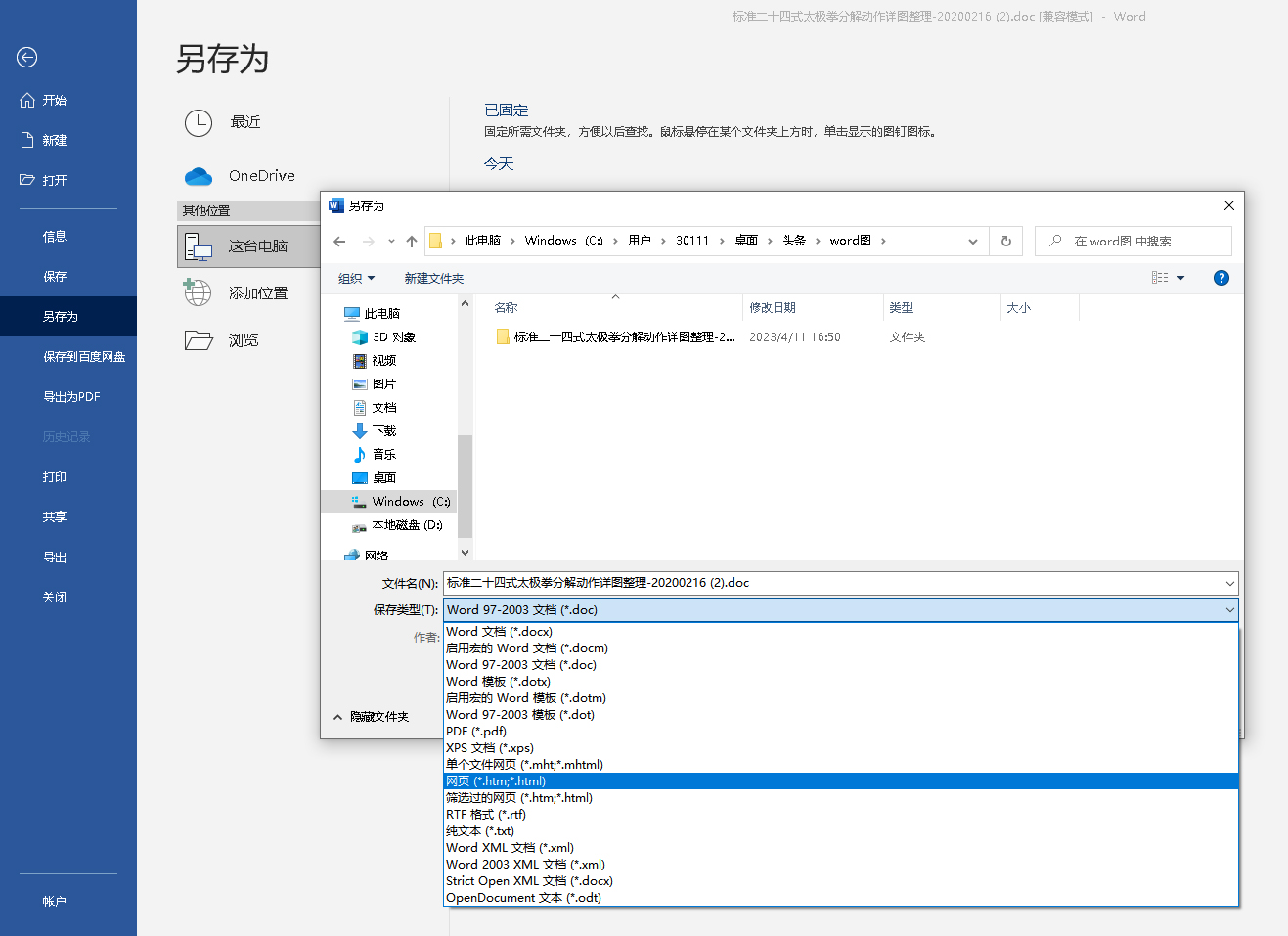The width and height of the screenshot is (1288, 936).
Task: Refresh the folder view
Action: pyautogui.click(x=1005, y=242)
